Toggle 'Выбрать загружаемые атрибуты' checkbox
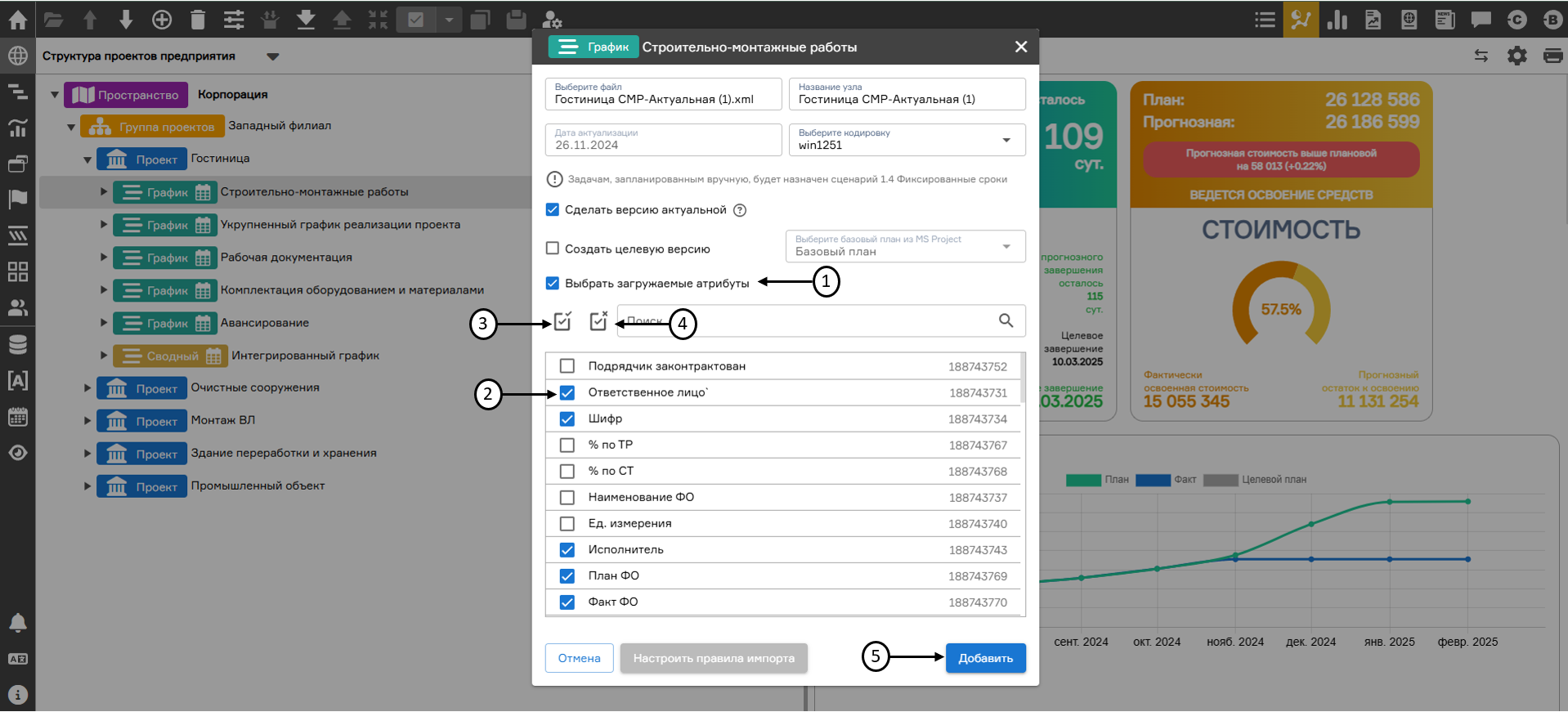The width and height of the screenshot is (1568, 712). coord(553,283)
